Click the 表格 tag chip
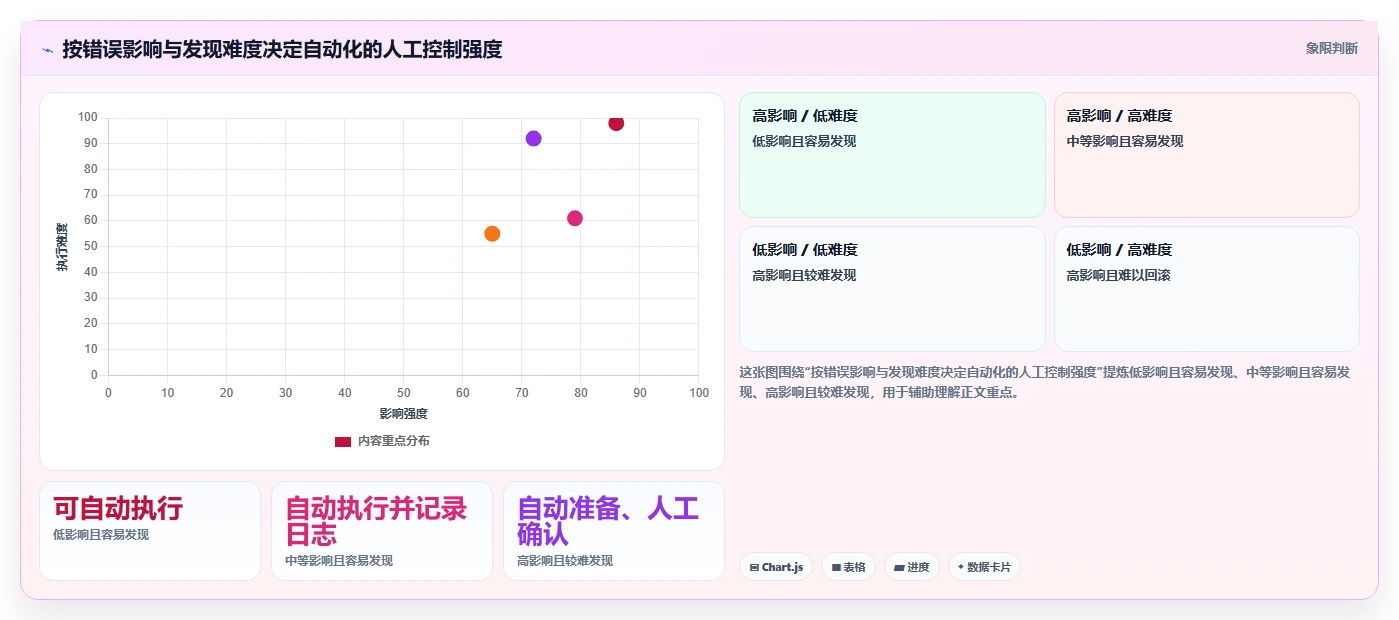 pyautogui.click(x=848, y=567)
